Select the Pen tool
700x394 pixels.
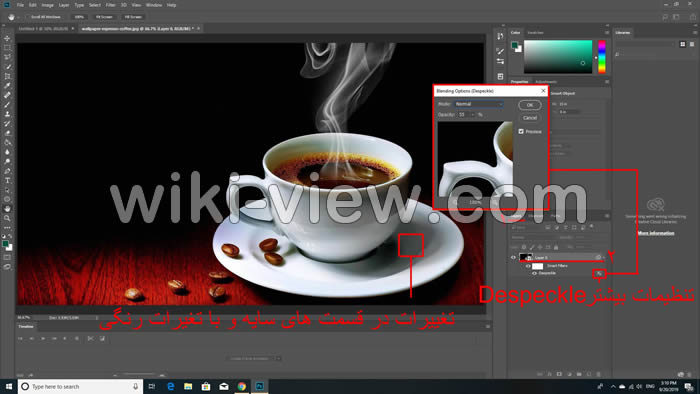pos(7,171)
